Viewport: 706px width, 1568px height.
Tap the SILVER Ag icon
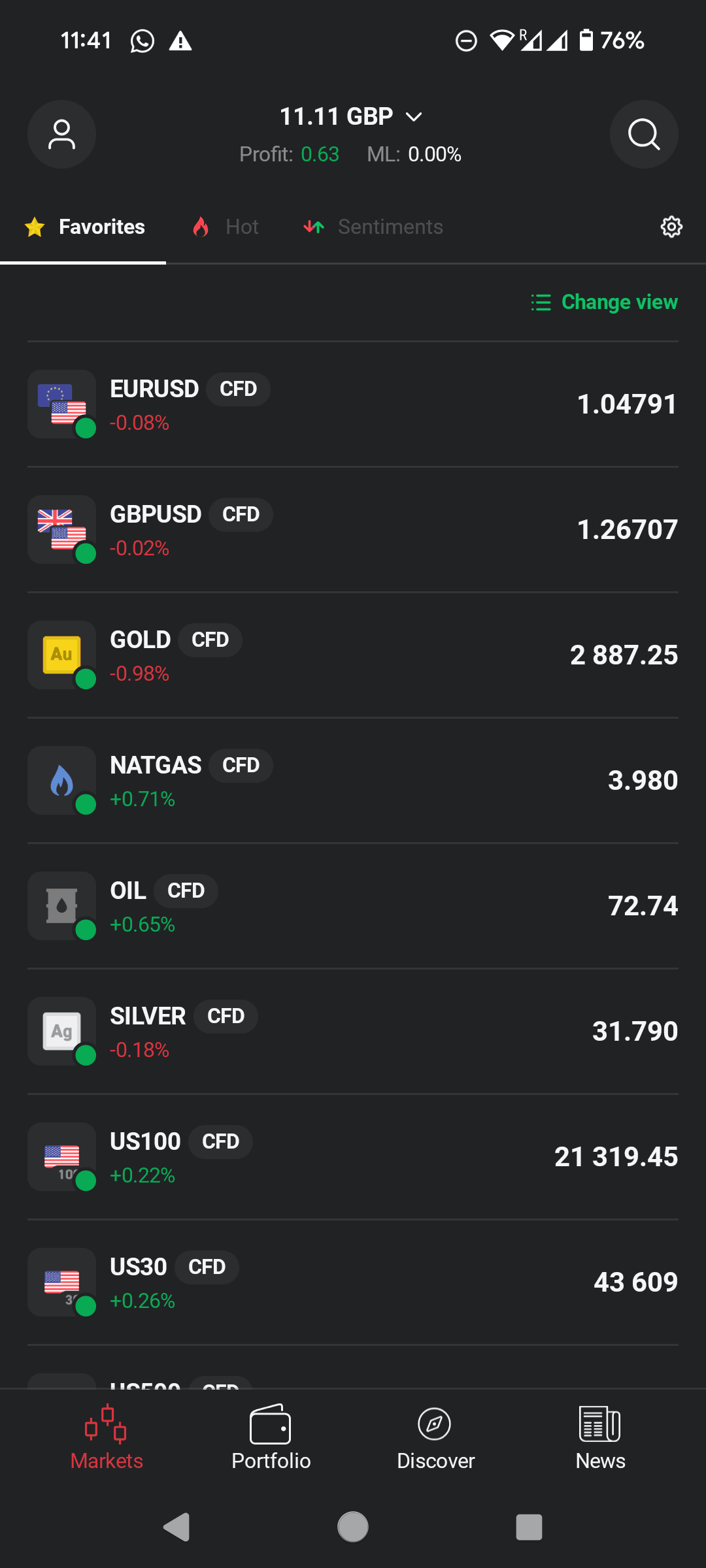pyautogui.click(x=61, y=1031)
